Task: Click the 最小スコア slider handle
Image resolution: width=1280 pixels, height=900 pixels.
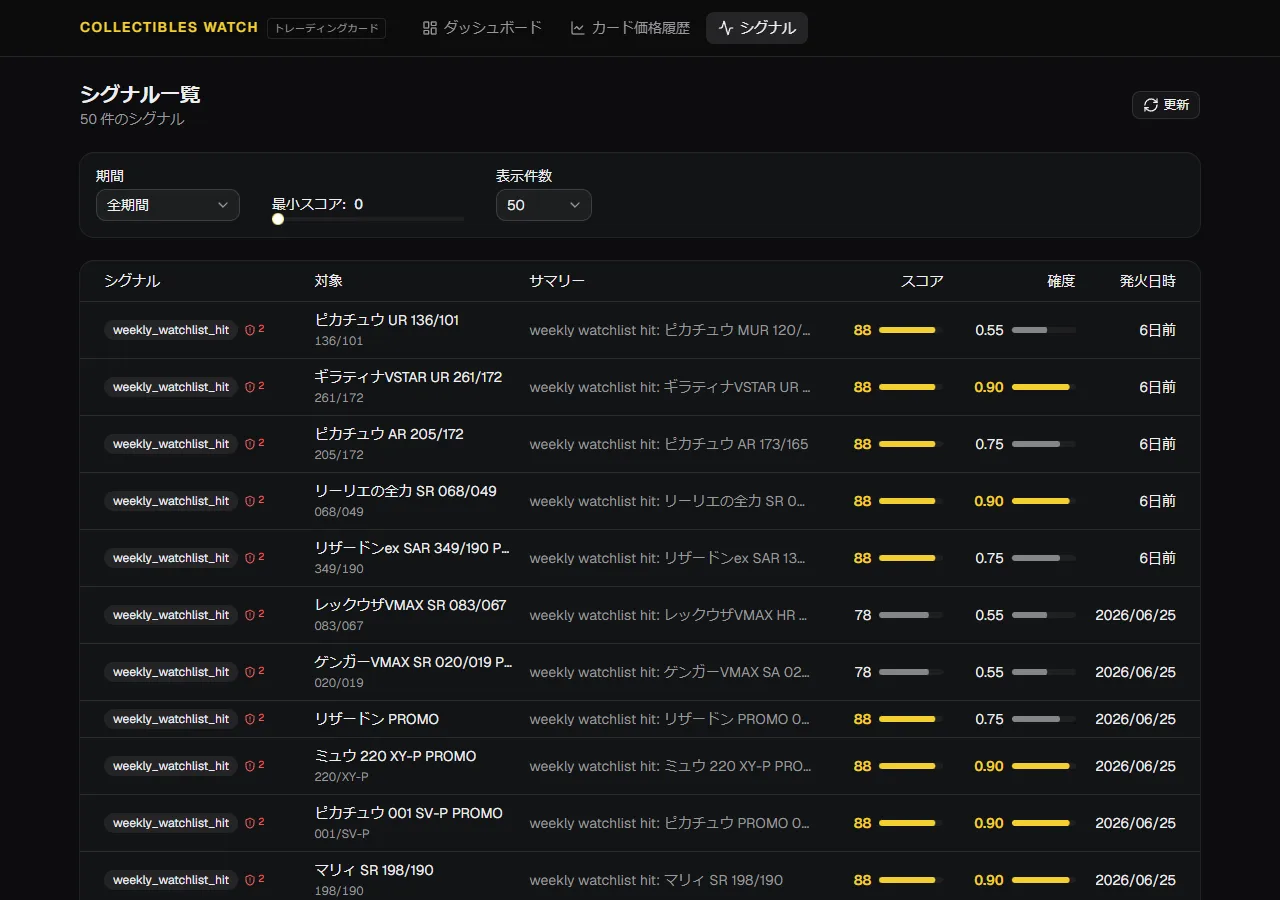Action: pyautogui.click(x=278, y=219)
